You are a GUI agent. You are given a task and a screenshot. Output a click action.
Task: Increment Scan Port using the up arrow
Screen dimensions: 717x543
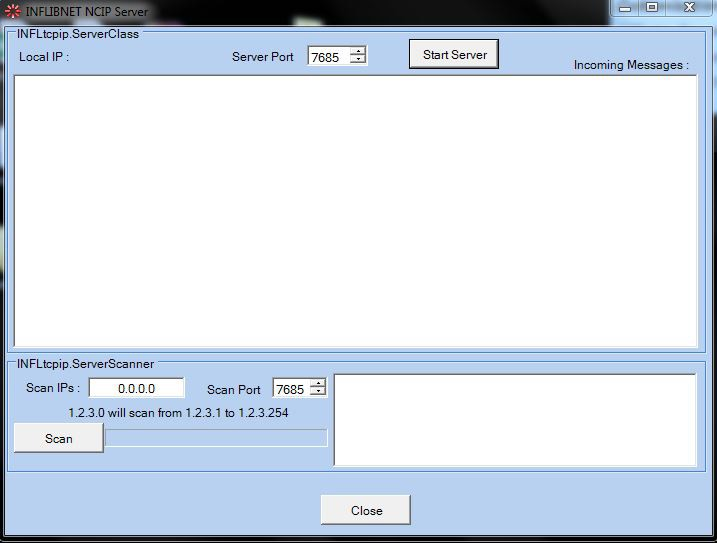click(318, 384)
